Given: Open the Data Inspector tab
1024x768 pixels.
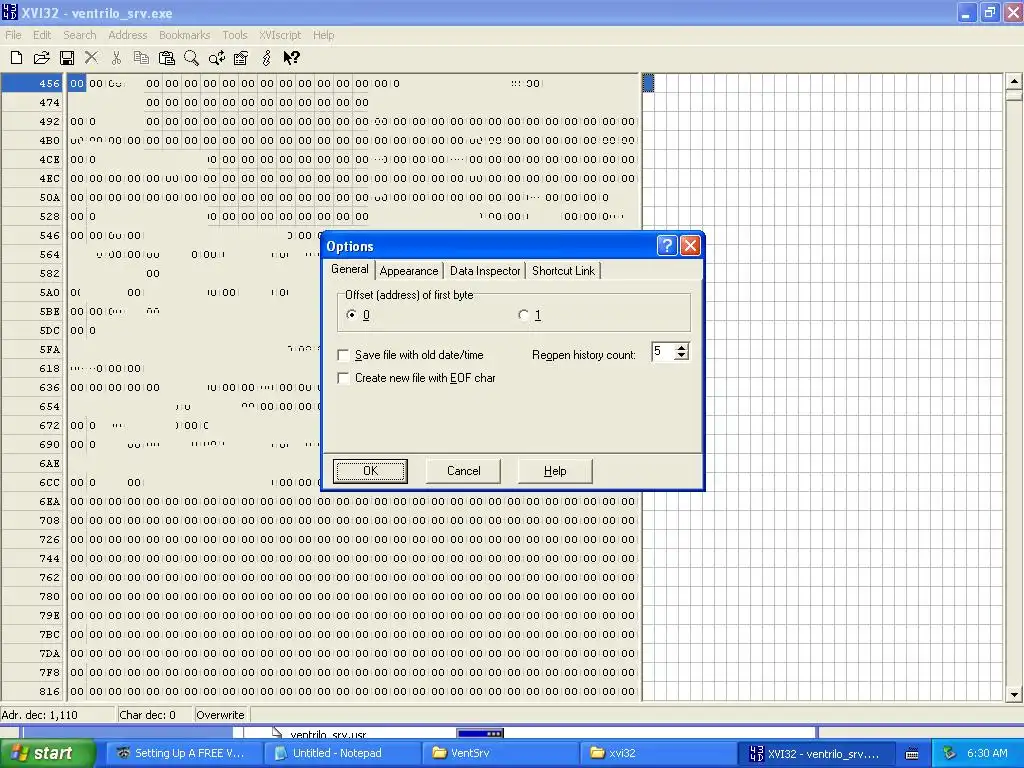Looking at the screenshot, I should pos(485,271).
